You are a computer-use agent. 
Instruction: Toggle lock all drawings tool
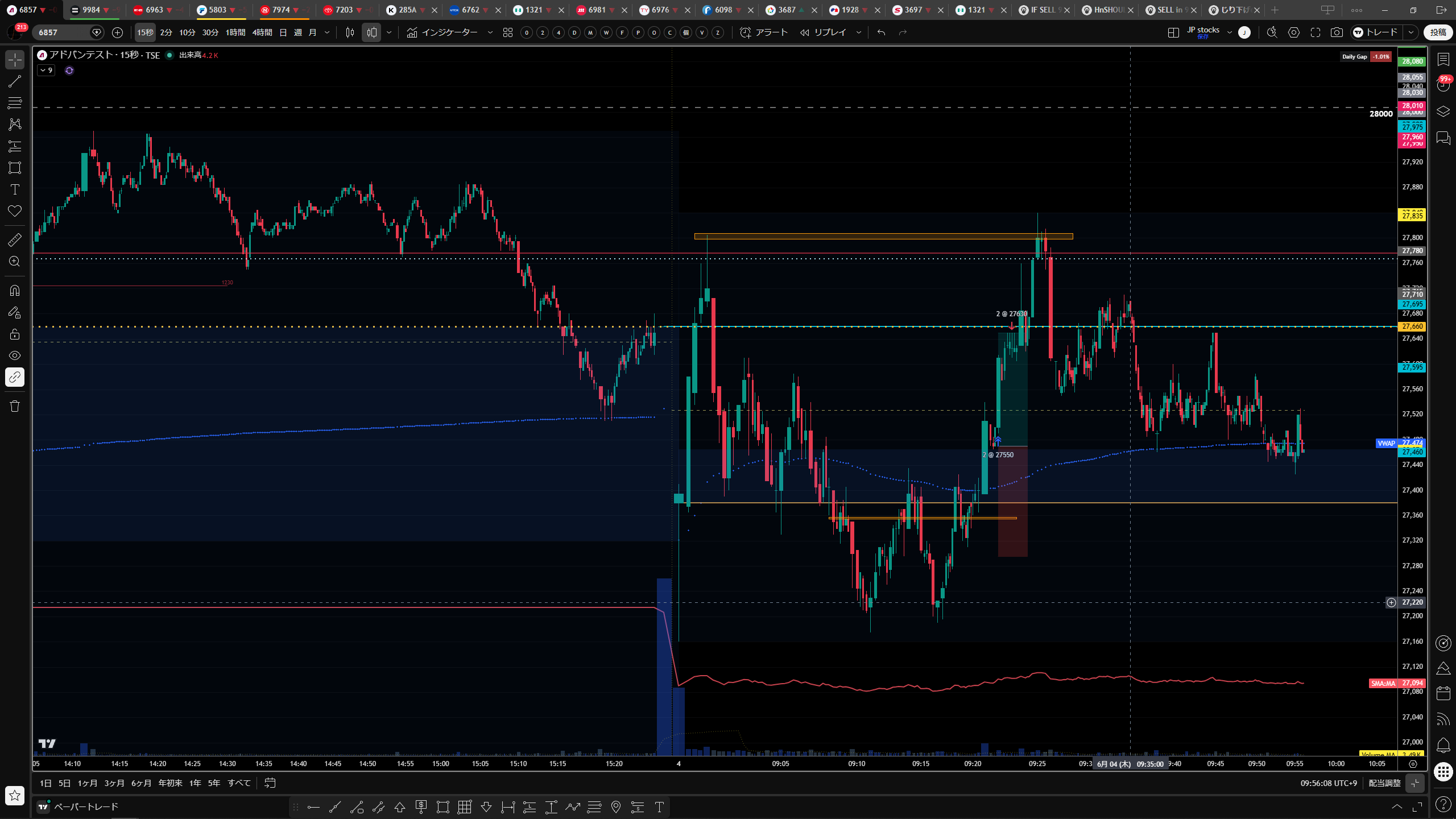[x=15, y=334]
